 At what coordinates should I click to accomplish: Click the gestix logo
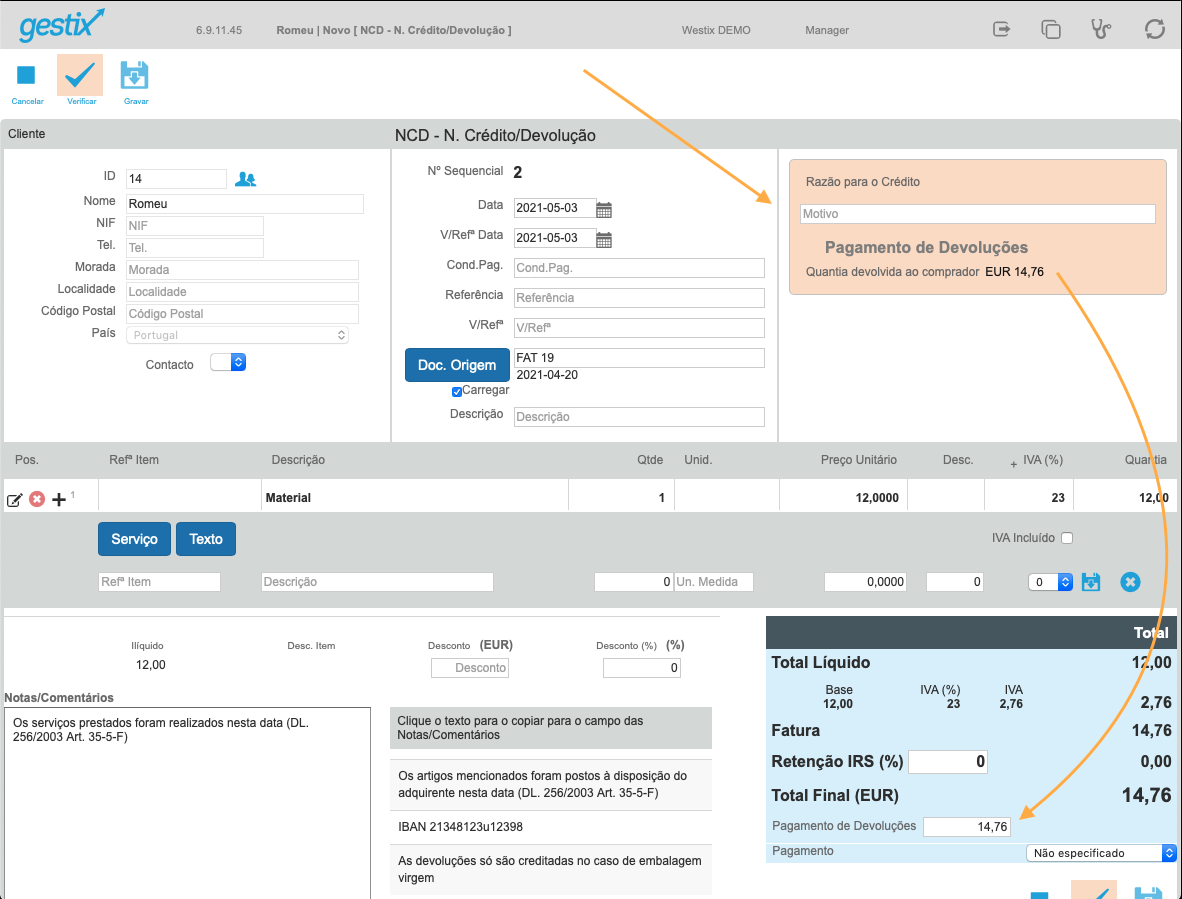(x=62, y=26)
